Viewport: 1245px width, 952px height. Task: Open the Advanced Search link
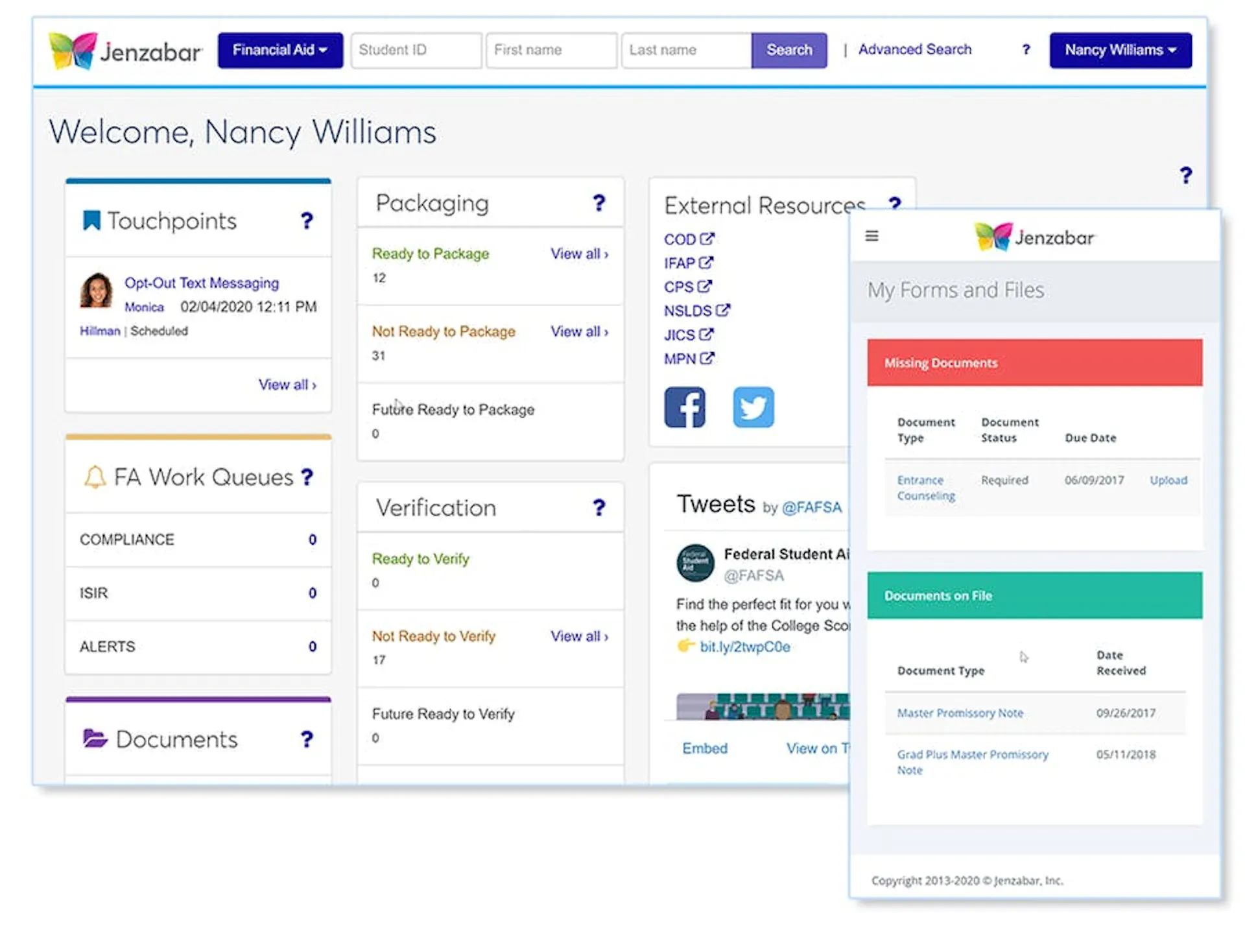[915, 49]
